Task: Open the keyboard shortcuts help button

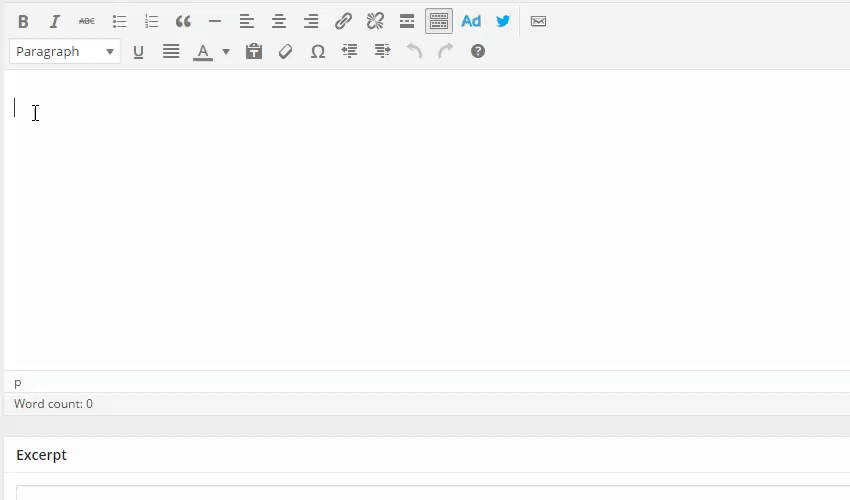Action: pos(478,51)
